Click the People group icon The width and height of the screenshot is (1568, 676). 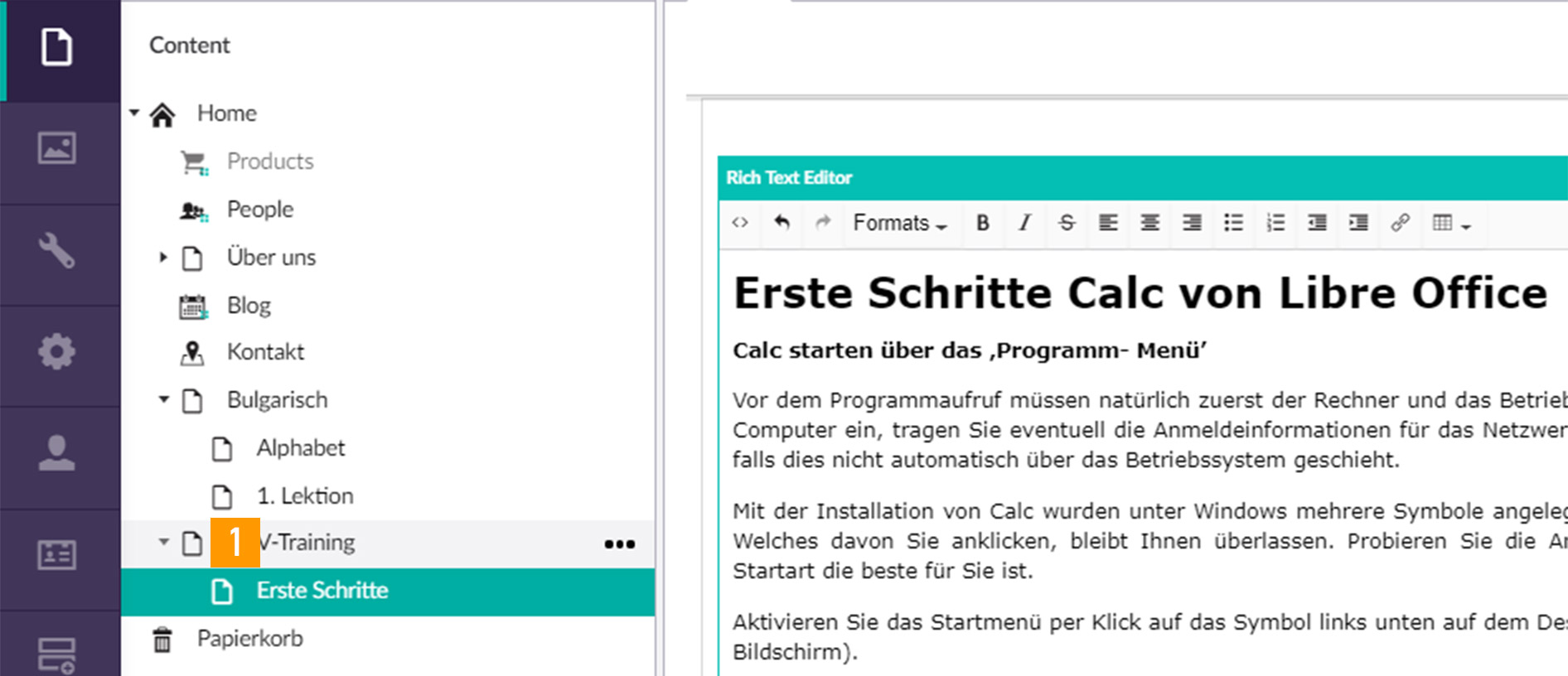[x=194, y=210]
